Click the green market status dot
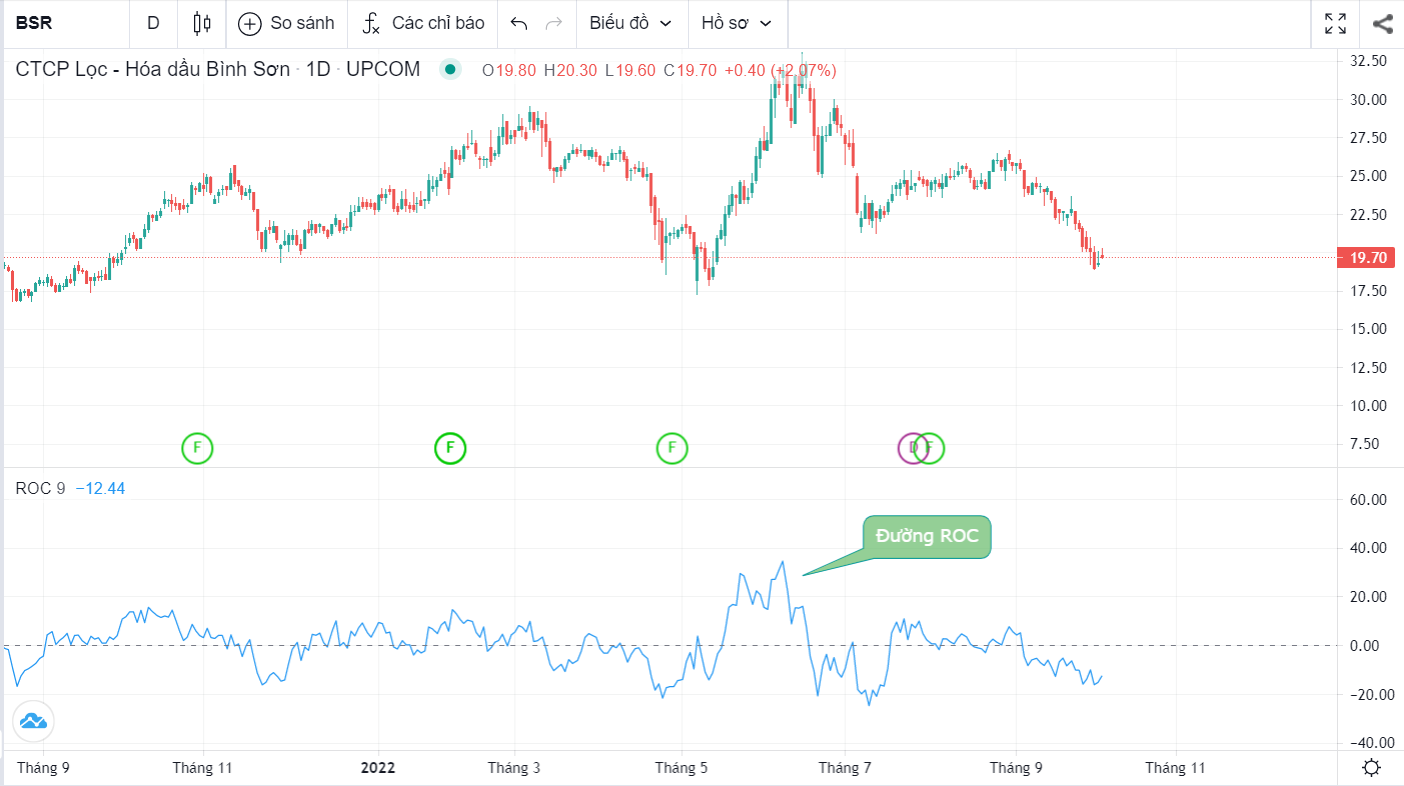 tap(450, 70)
